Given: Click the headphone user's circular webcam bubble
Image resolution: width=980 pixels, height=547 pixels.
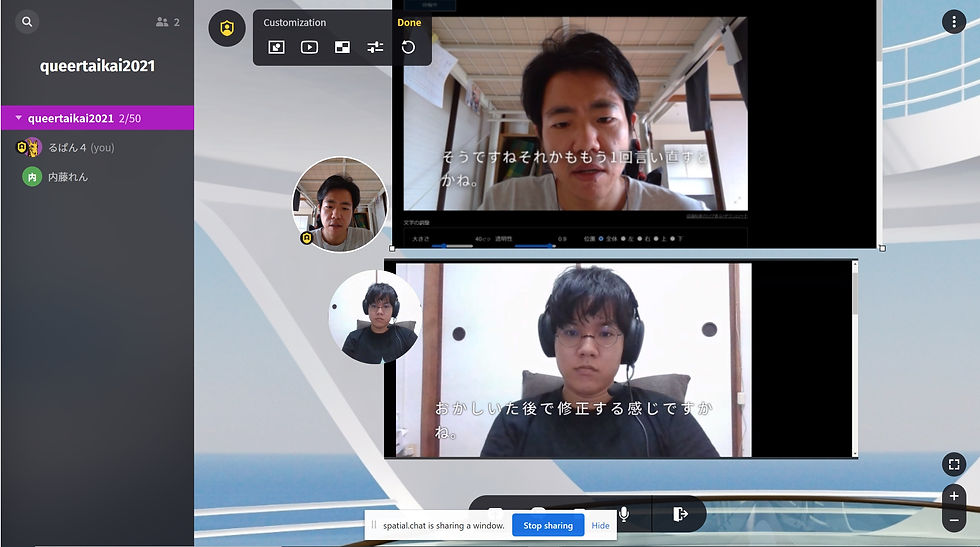Looking at the screenshot, I should (x=377, y=317).
